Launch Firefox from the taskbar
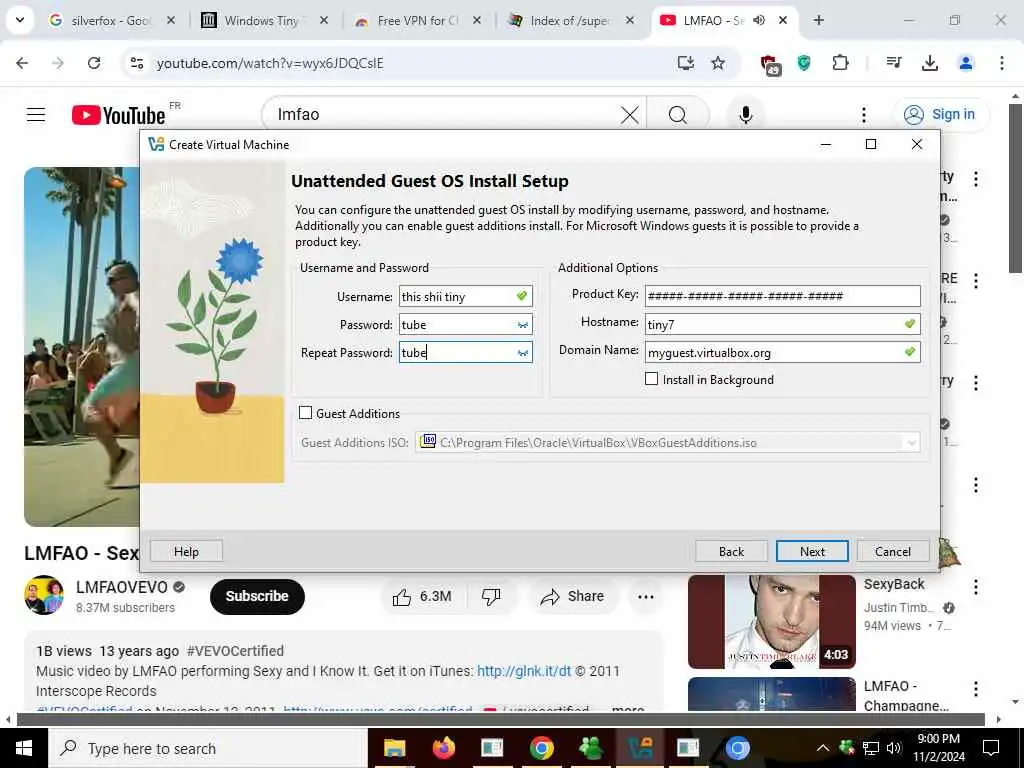1024x768 pixels. click(x=443, y=748)
